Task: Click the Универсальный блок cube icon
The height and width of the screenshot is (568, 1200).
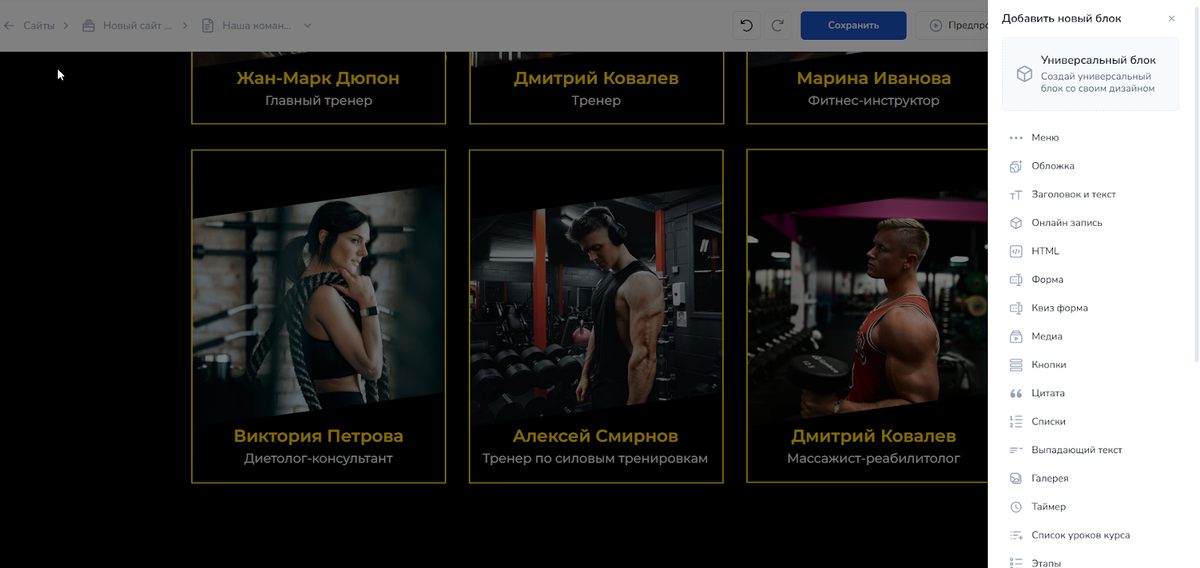Action: click(1024, 74)
